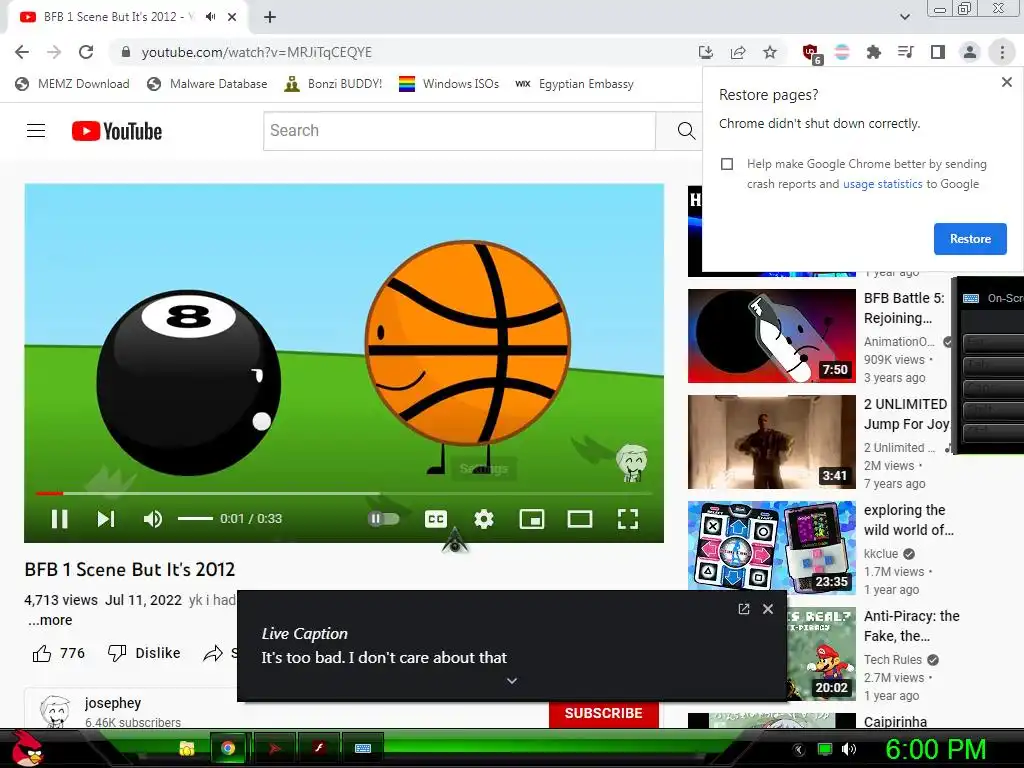Subscribe to josephey channel

point(603,713)
